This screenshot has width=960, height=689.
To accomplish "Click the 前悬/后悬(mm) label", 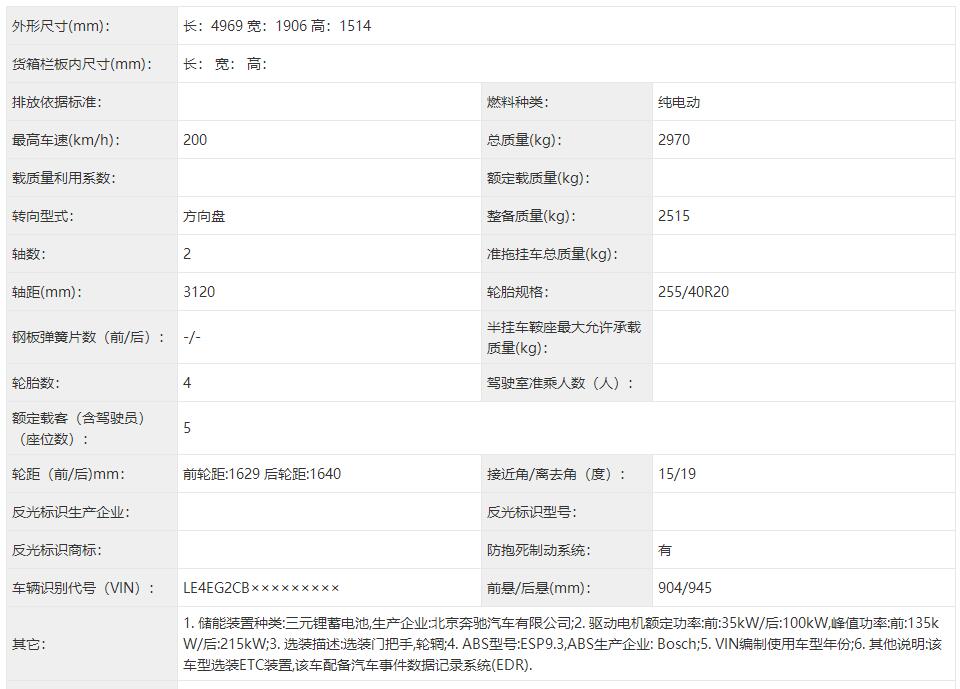I will 538,587.
